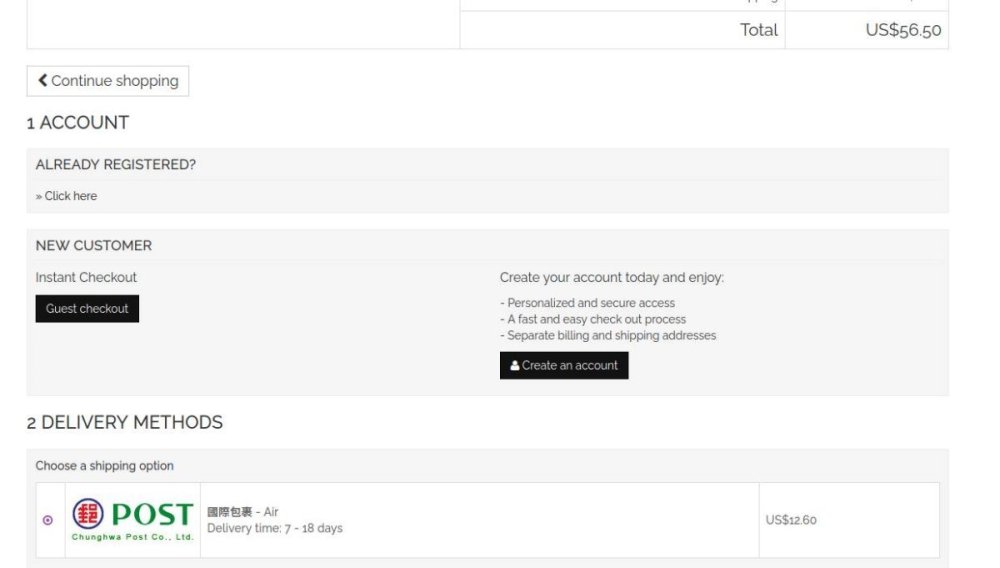Go back via Continue shopping text
This screenshot has height=568, width=1000.
pos(115,81)
